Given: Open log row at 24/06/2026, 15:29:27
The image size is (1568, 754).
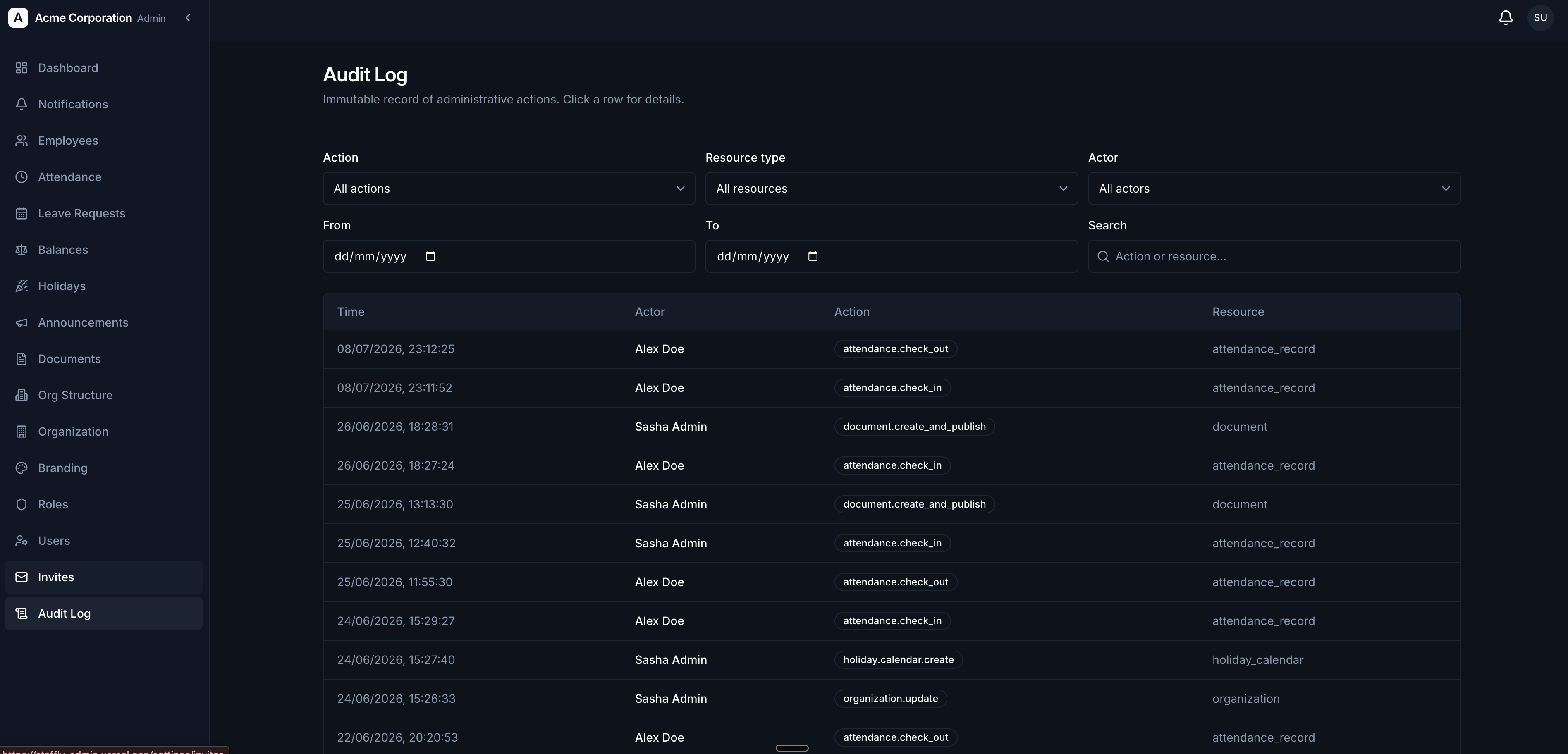Looking at the screenshot, I should 891,621.
